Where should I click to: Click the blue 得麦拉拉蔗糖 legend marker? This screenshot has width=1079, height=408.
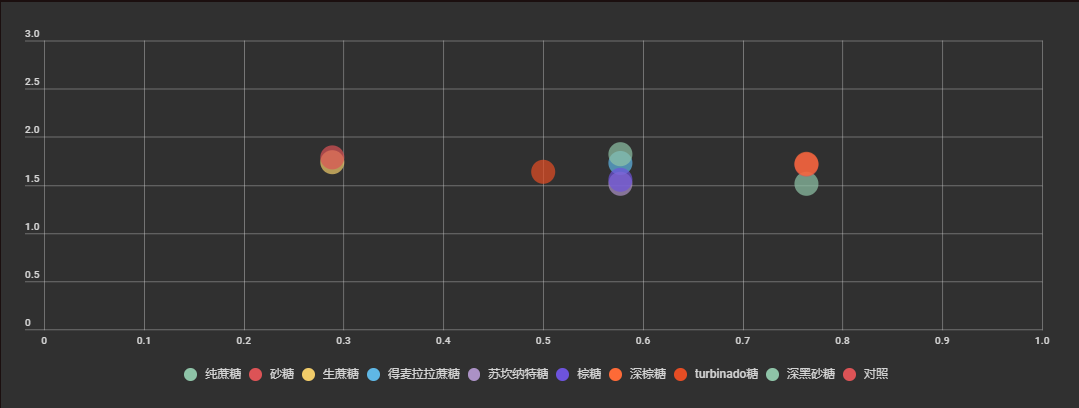coord(374,374)
